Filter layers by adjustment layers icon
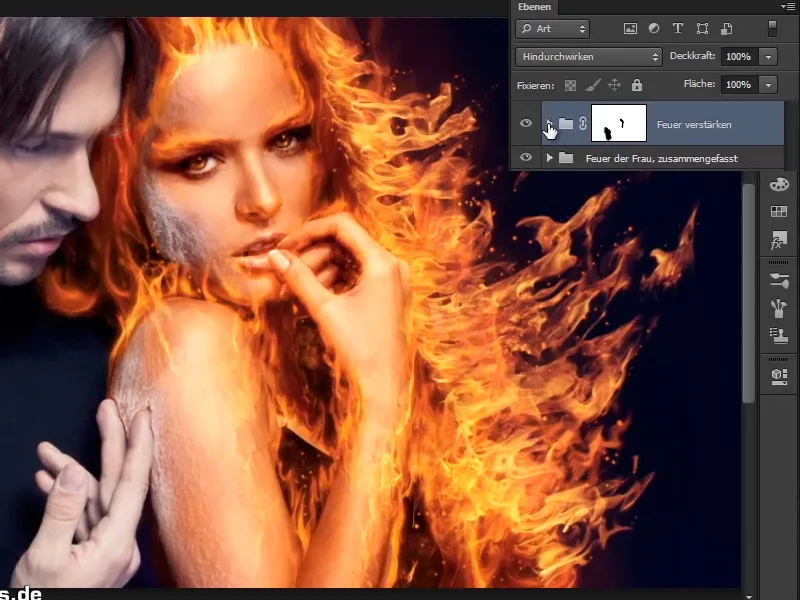Screen dimensions: 800x600 click(x=654, y=29)
